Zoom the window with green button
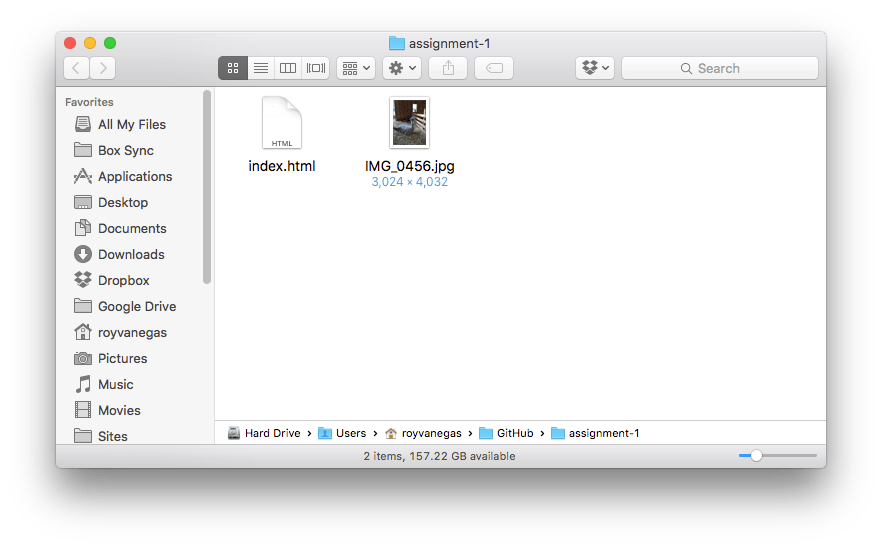This screenshot has width=882, height=548. click(110, 43)
